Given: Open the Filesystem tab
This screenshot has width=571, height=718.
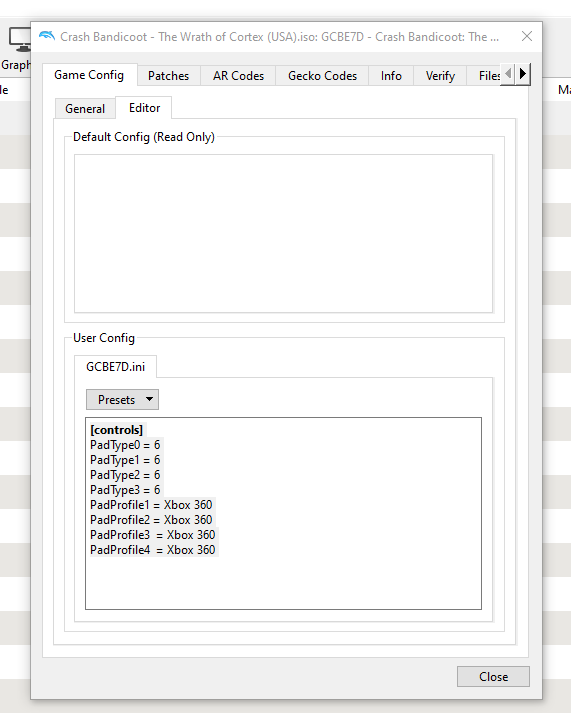Looking at the screenshot, I should [488, 76].
